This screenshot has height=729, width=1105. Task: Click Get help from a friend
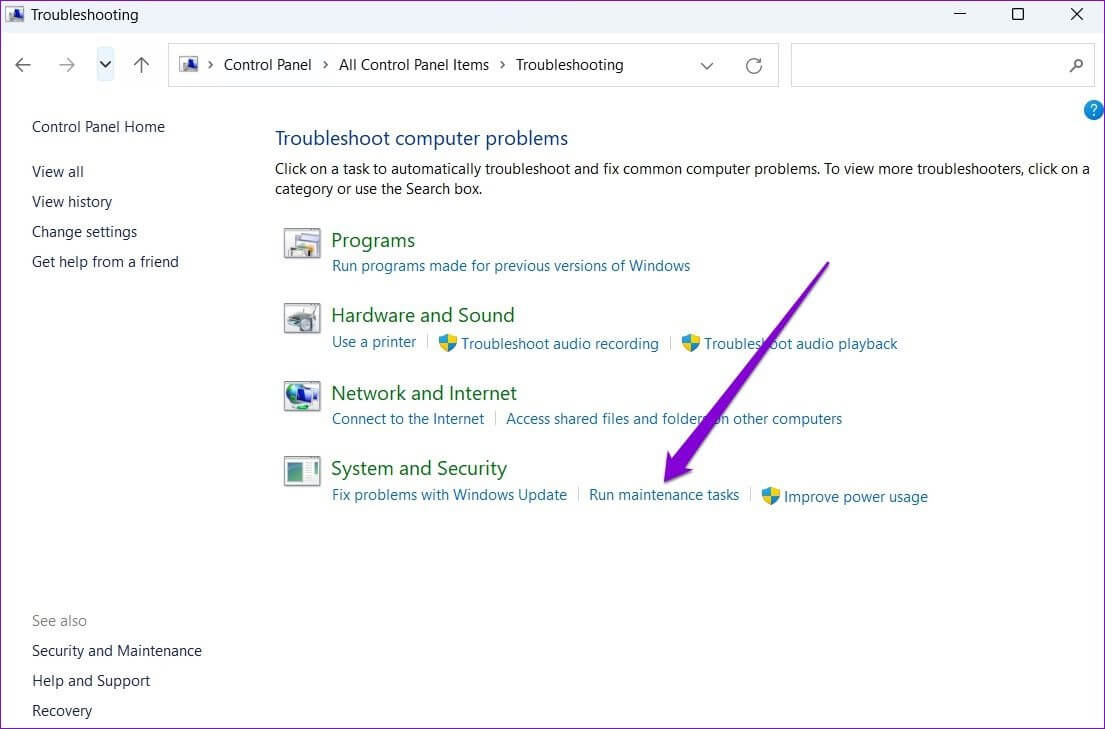[105, 262]
